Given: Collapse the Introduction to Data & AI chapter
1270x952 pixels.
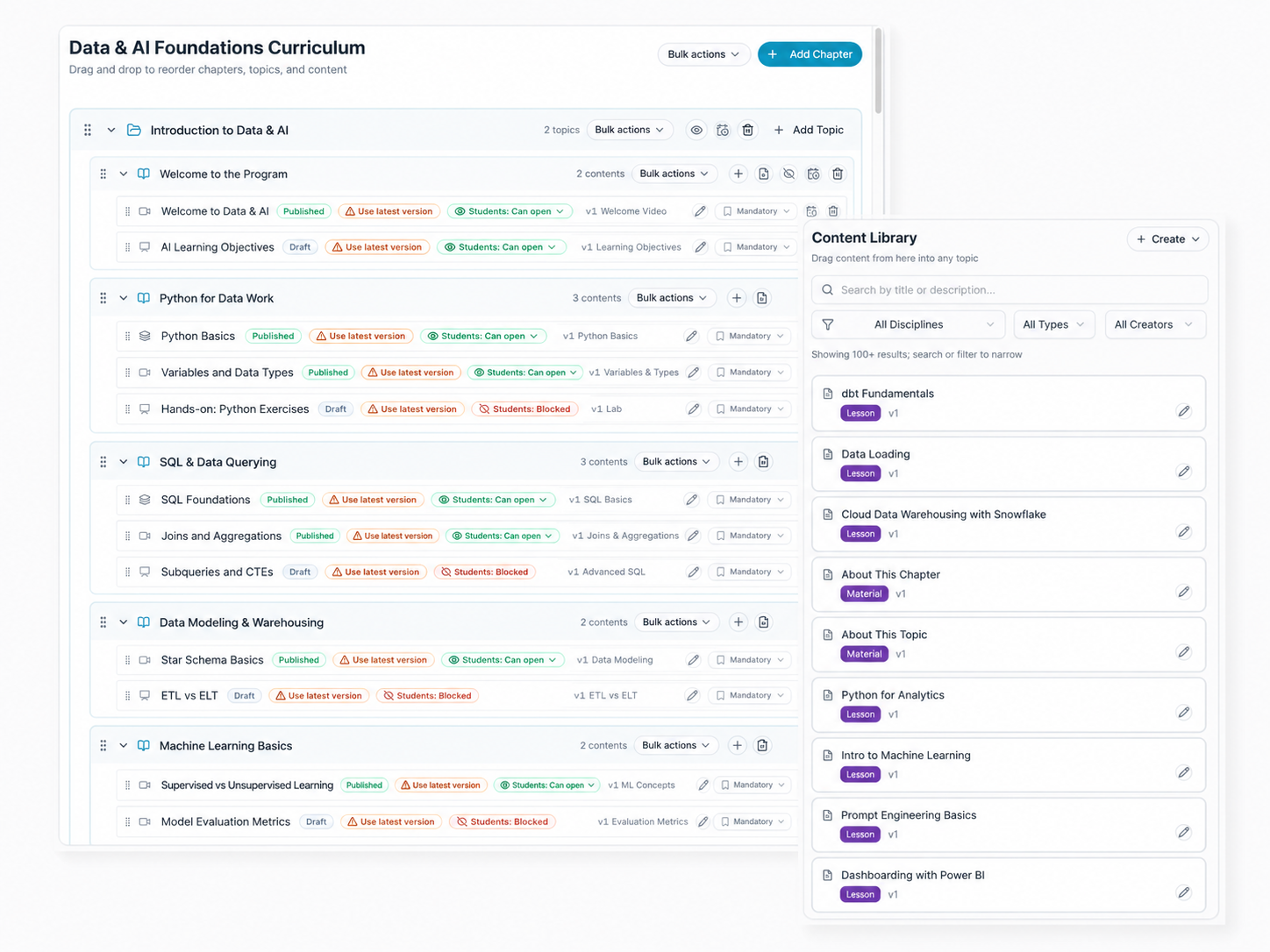Looking at the screenshot, I should coord(111,130).
